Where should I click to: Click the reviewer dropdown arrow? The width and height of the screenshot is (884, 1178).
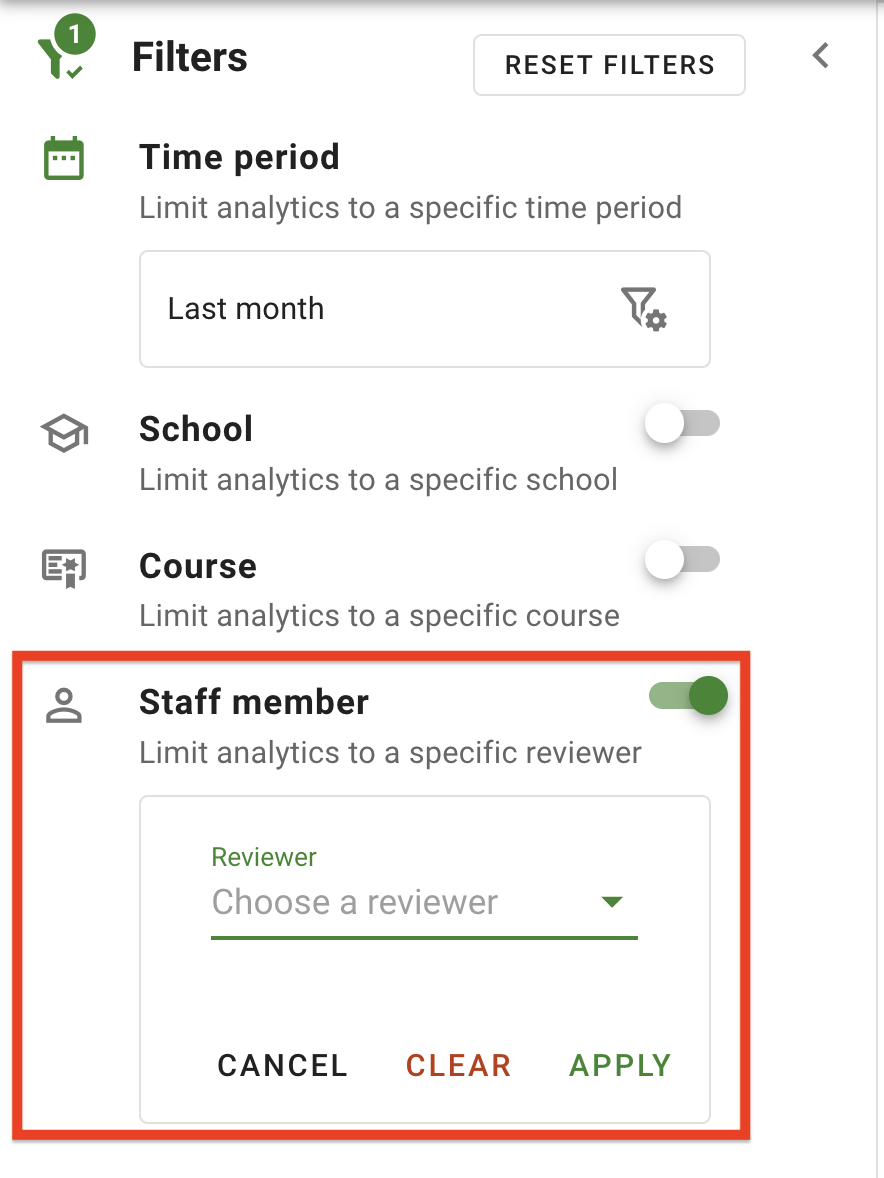(612, 903)
